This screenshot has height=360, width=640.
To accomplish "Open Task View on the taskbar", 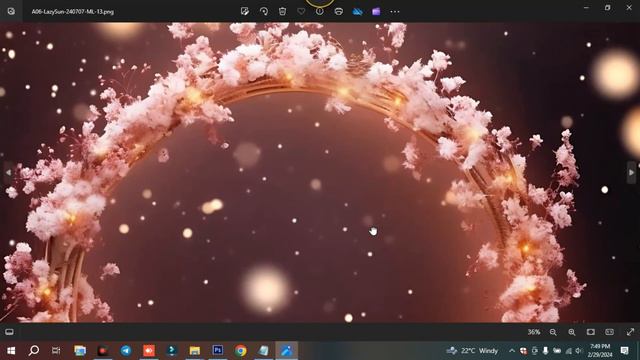I will click(56, 350).
